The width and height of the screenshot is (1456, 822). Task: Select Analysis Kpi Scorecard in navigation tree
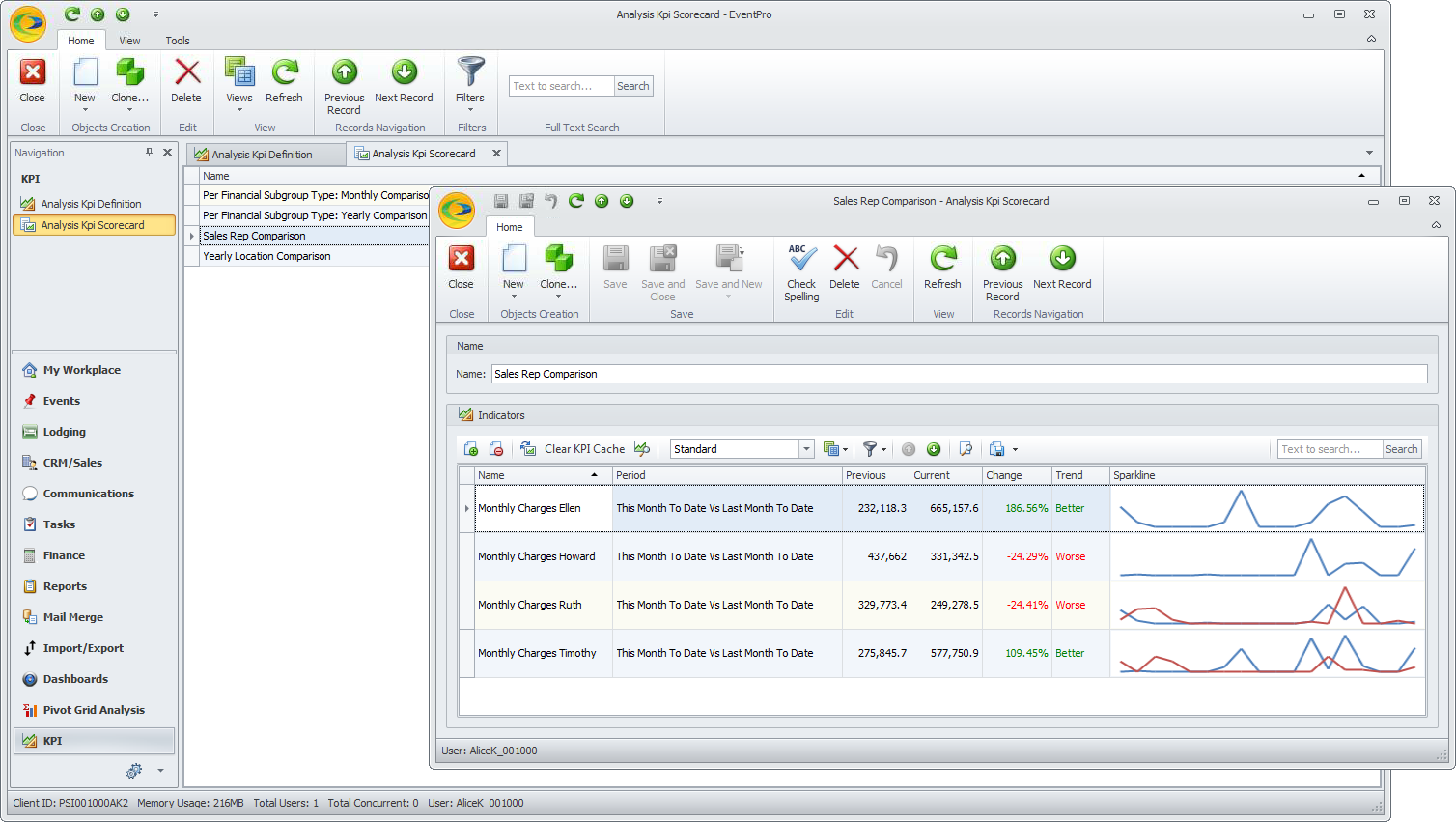pyautogui.click(x=94, y=225)
